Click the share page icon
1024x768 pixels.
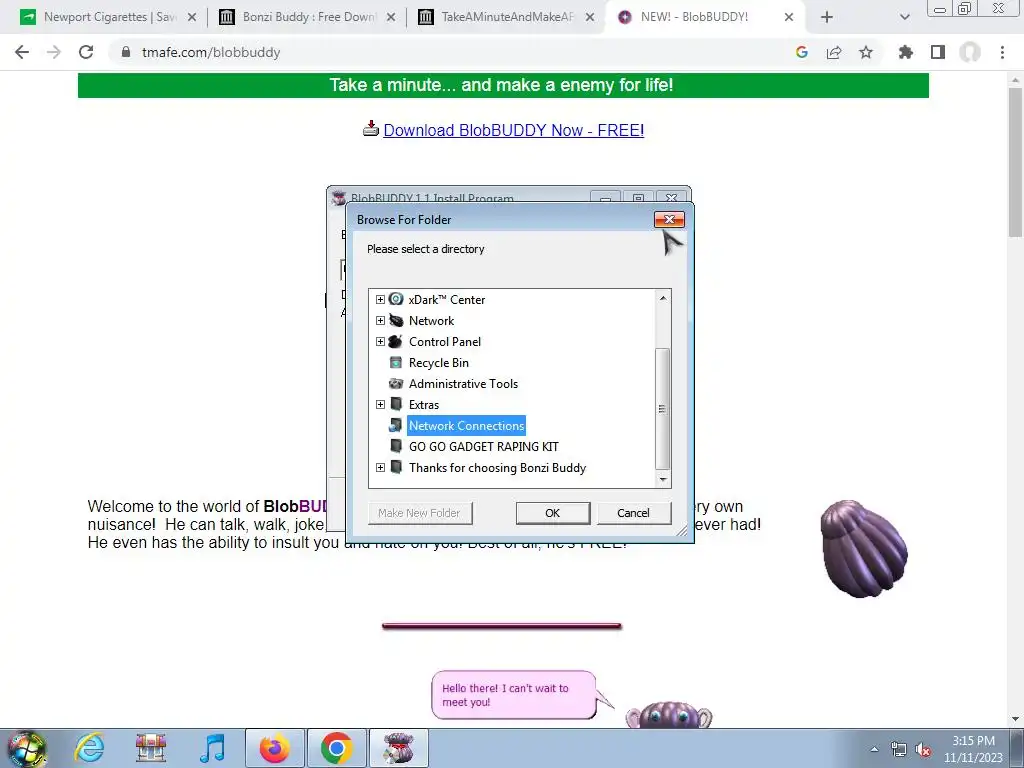(834, 52)
